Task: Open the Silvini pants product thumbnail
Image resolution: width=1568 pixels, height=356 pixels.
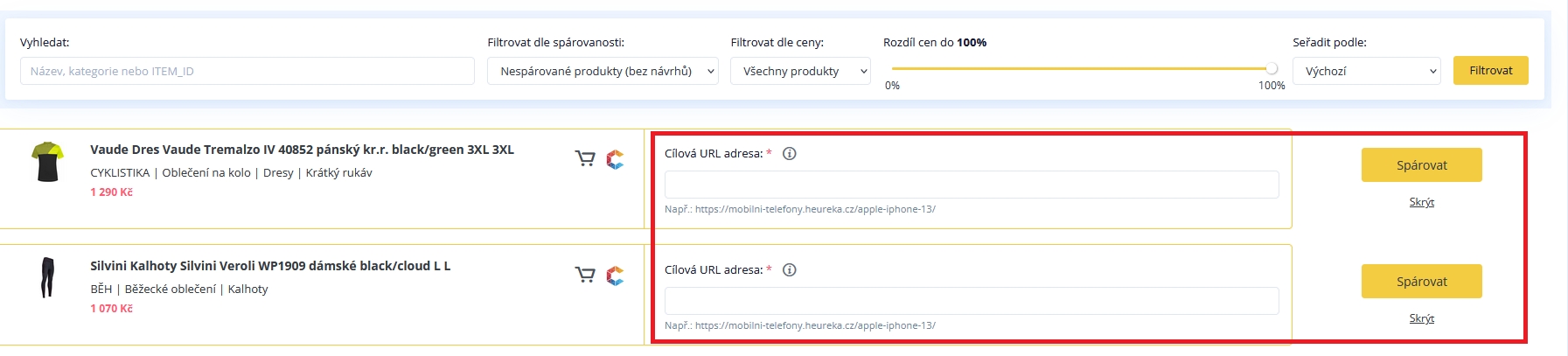Action: point(47,278)
